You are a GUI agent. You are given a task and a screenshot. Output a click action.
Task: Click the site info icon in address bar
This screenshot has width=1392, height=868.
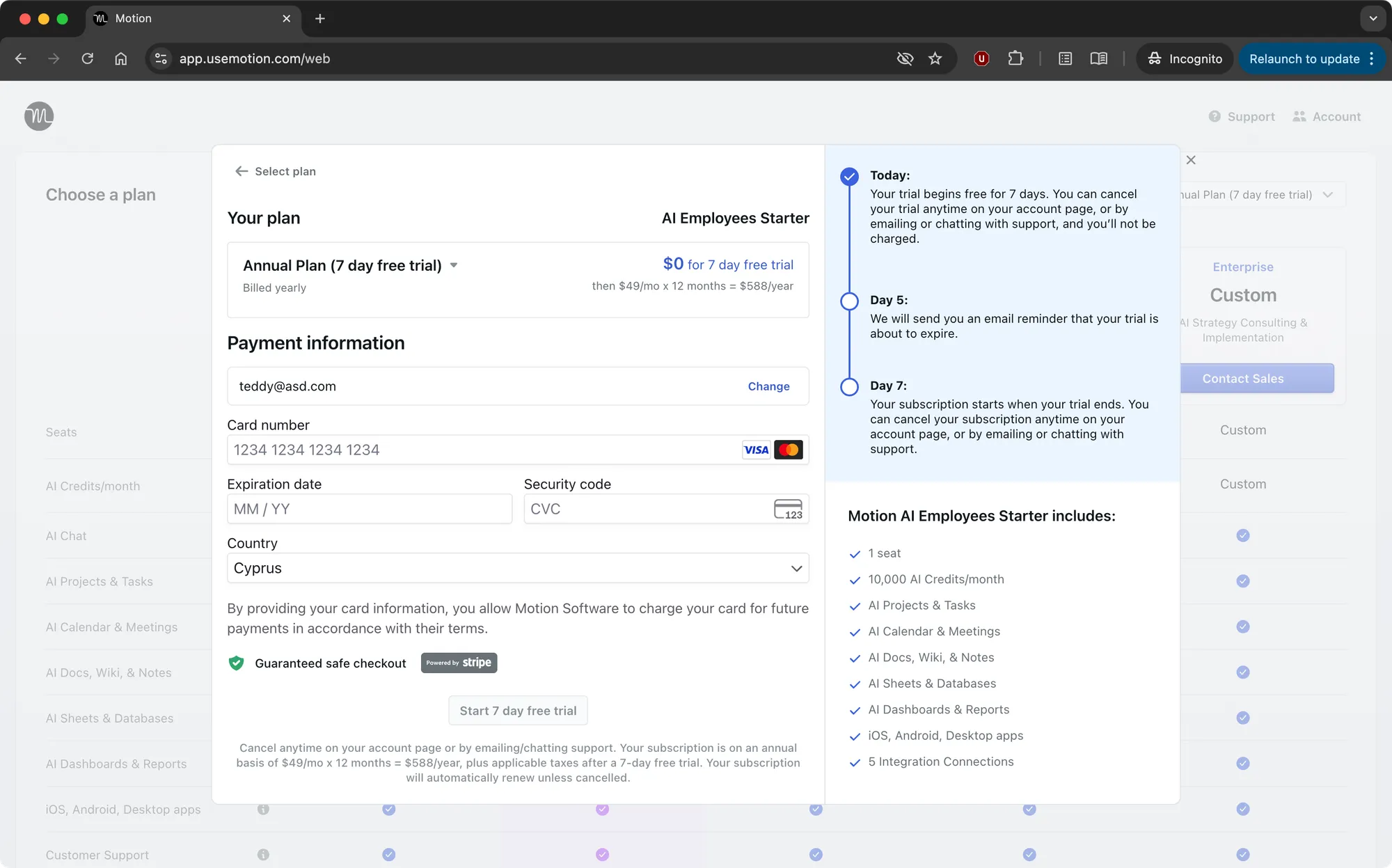click(x=161, y=58)
